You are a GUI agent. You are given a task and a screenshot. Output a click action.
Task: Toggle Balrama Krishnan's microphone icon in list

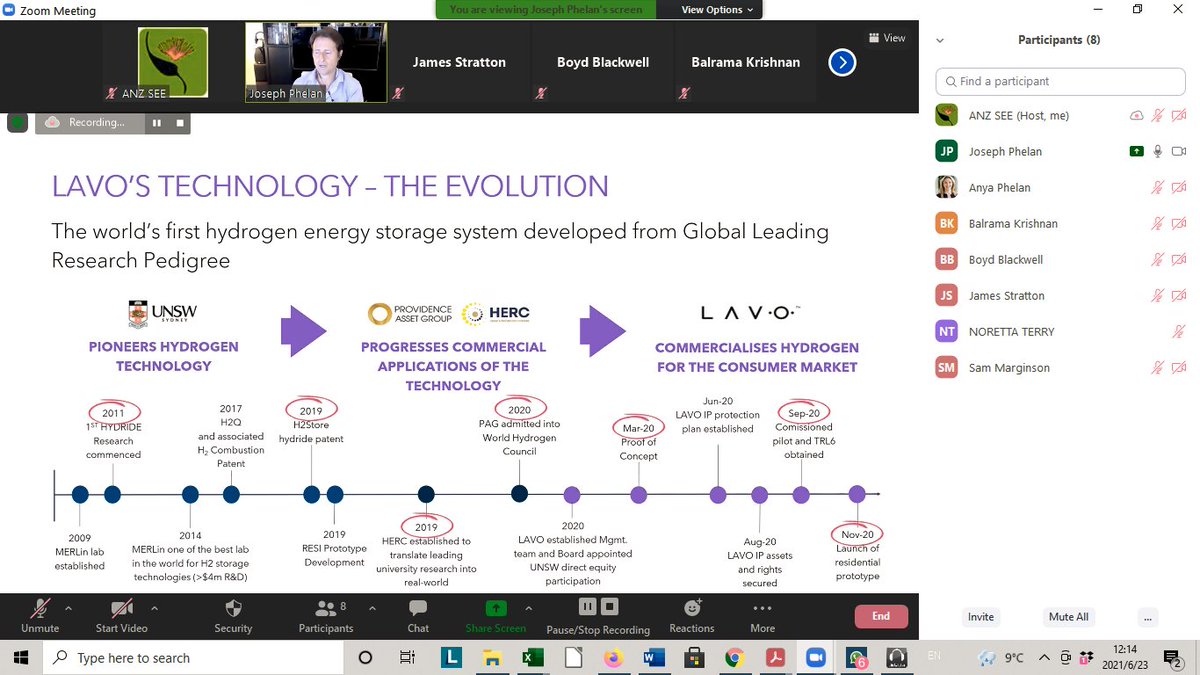pyautogui.click(x=1158, y=223)
